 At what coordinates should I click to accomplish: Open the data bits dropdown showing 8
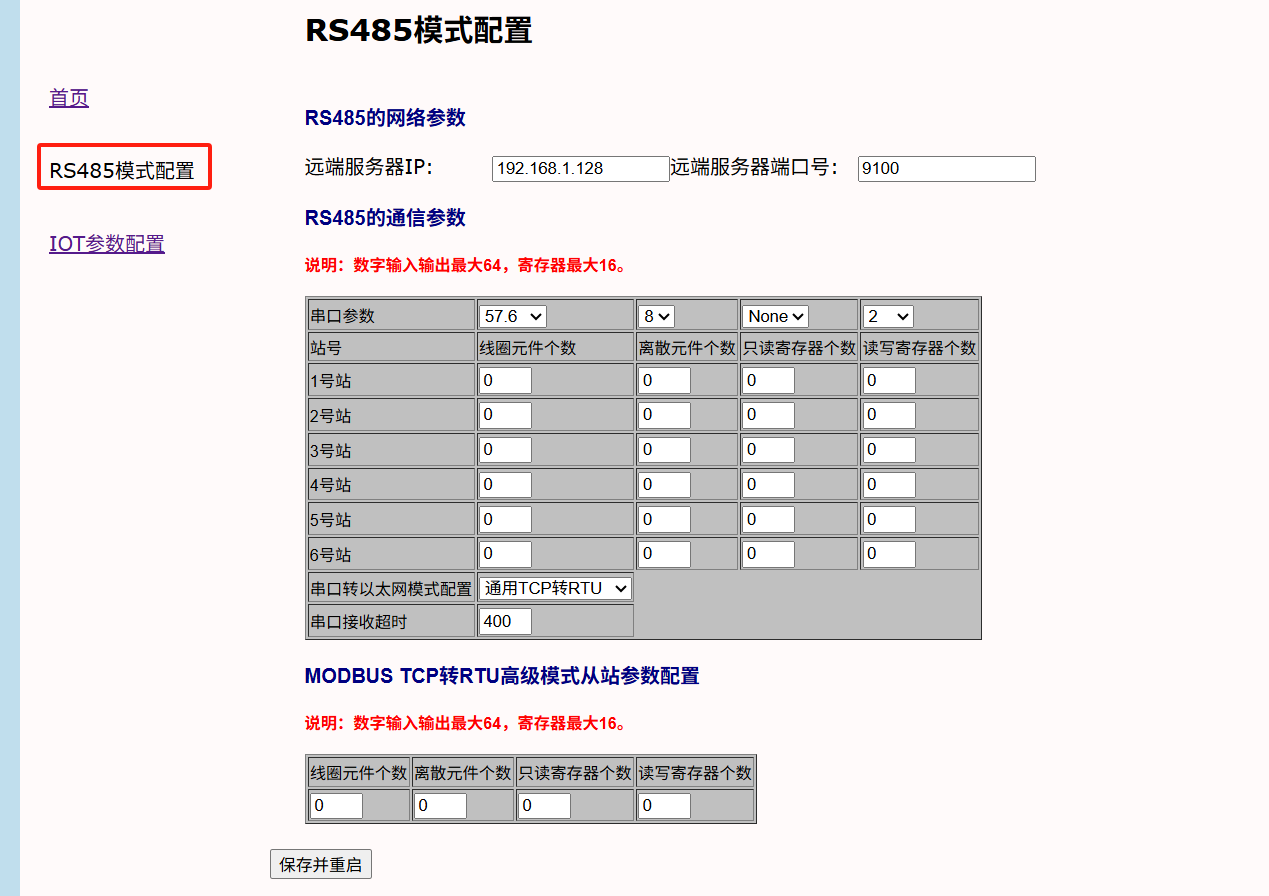pos(657,316)
